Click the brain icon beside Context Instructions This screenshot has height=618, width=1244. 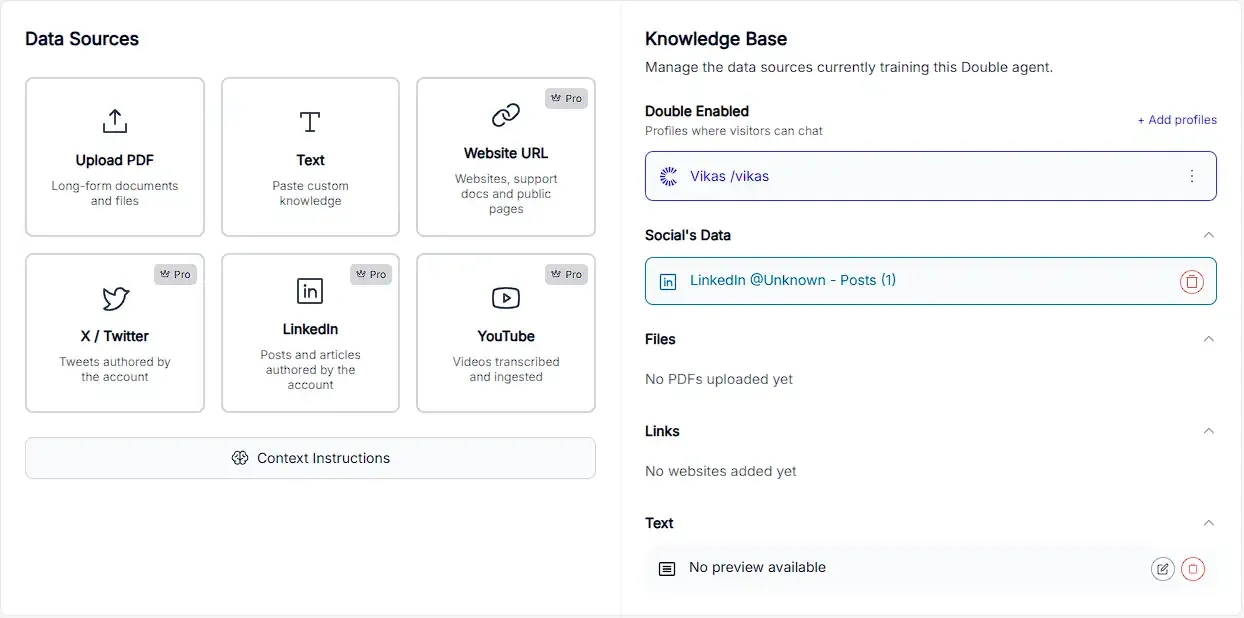point(239,458)
